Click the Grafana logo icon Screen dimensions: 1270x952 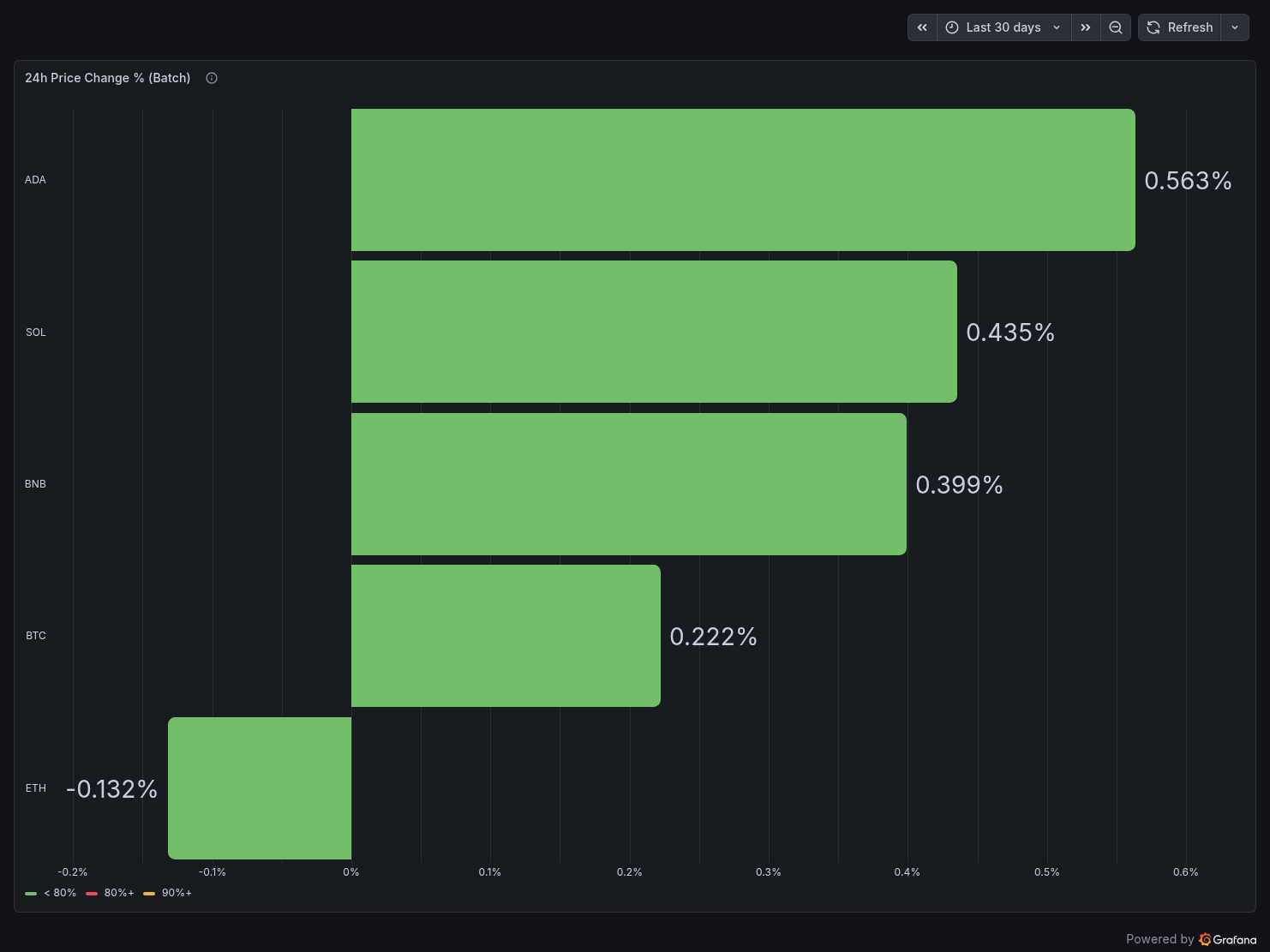[x=1206, y=939]
